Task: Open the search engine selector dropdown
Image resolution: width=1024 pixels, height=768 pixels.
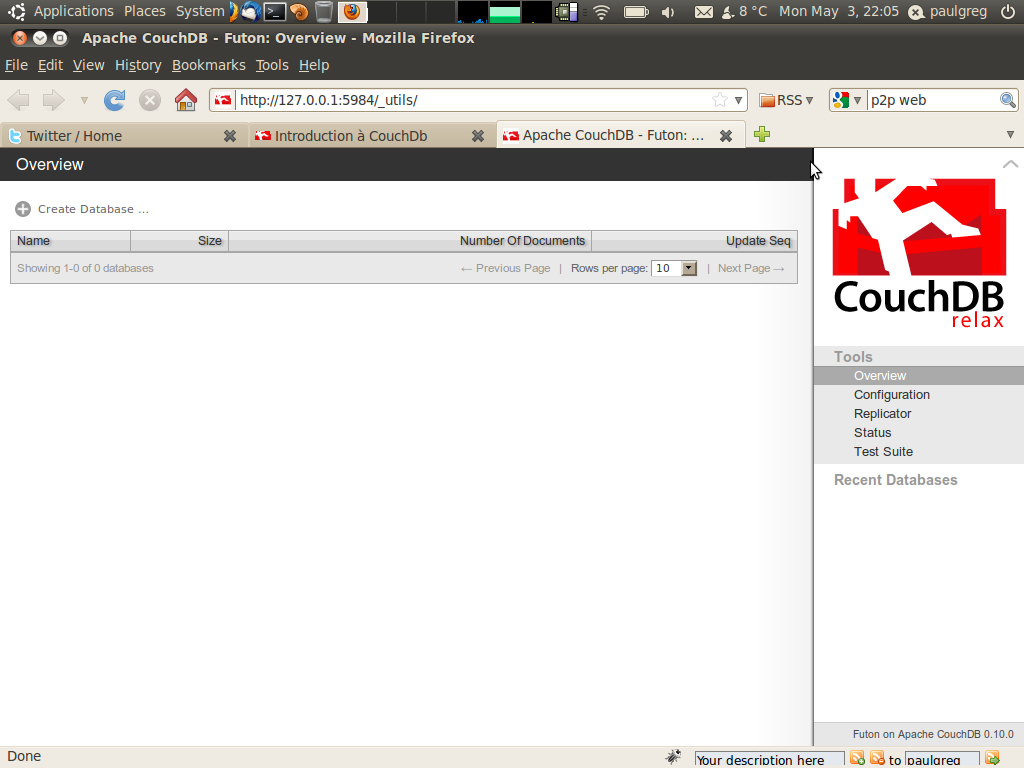Action: 847,100
